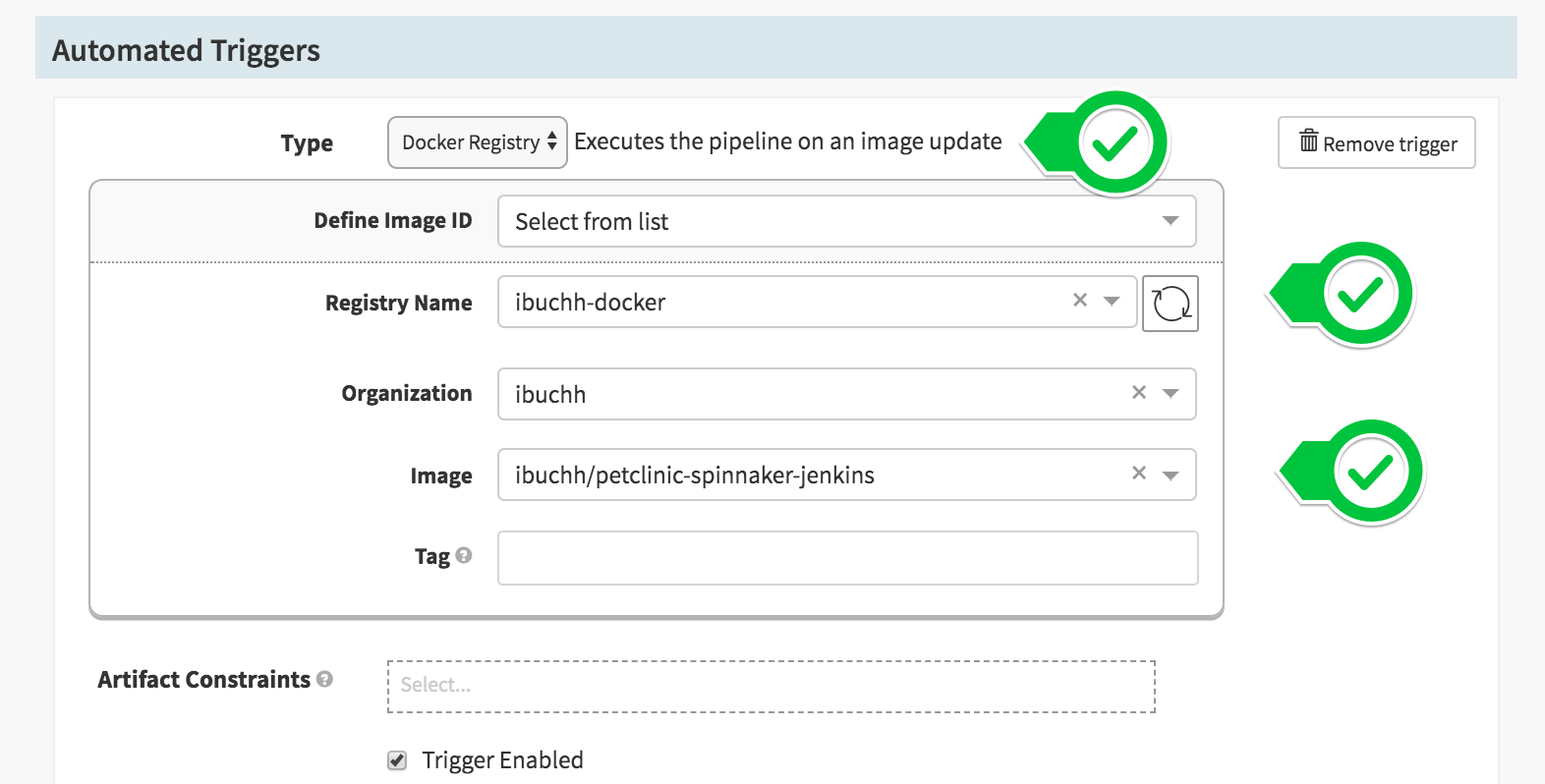Click the refresh registry list icon
Viewport: 1545px width, 784px height.
tap(1171, 304)
